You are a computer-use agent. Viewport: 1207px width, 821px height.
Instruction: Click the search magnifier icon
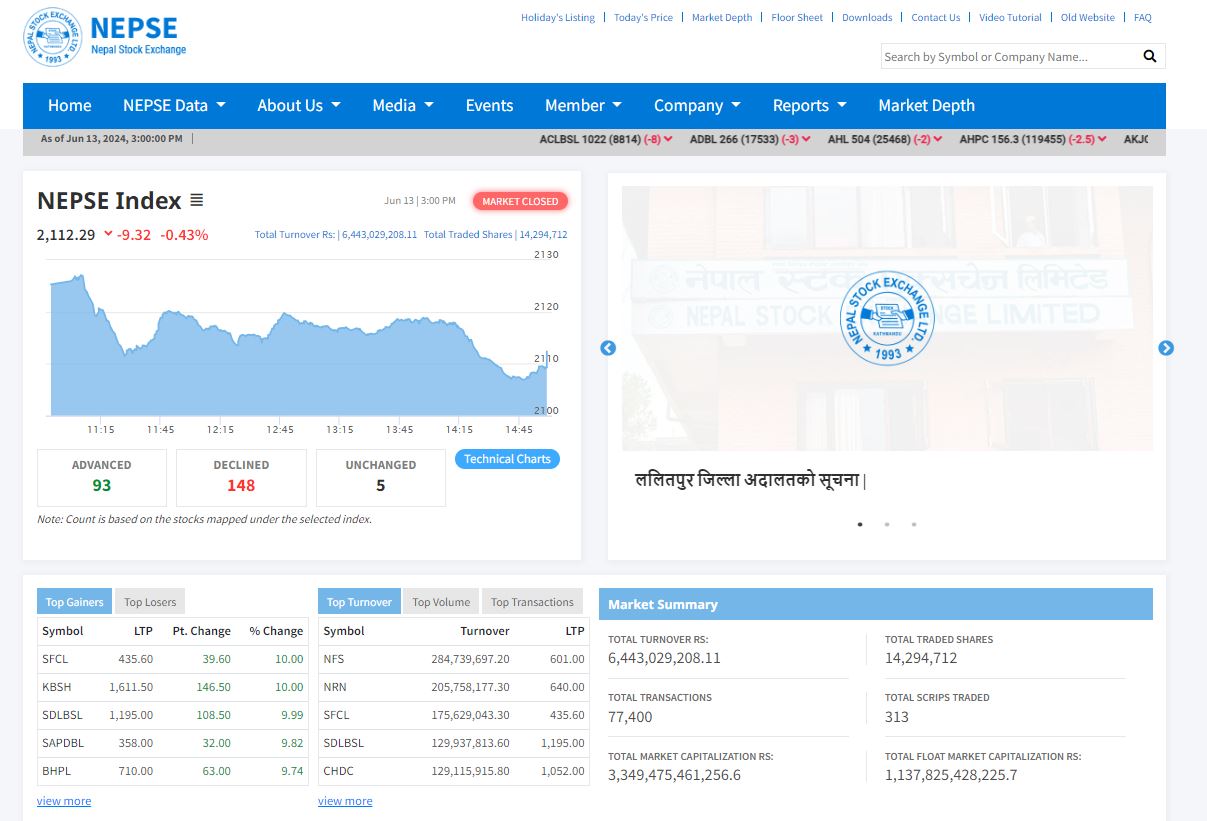tap(1150, 56)
